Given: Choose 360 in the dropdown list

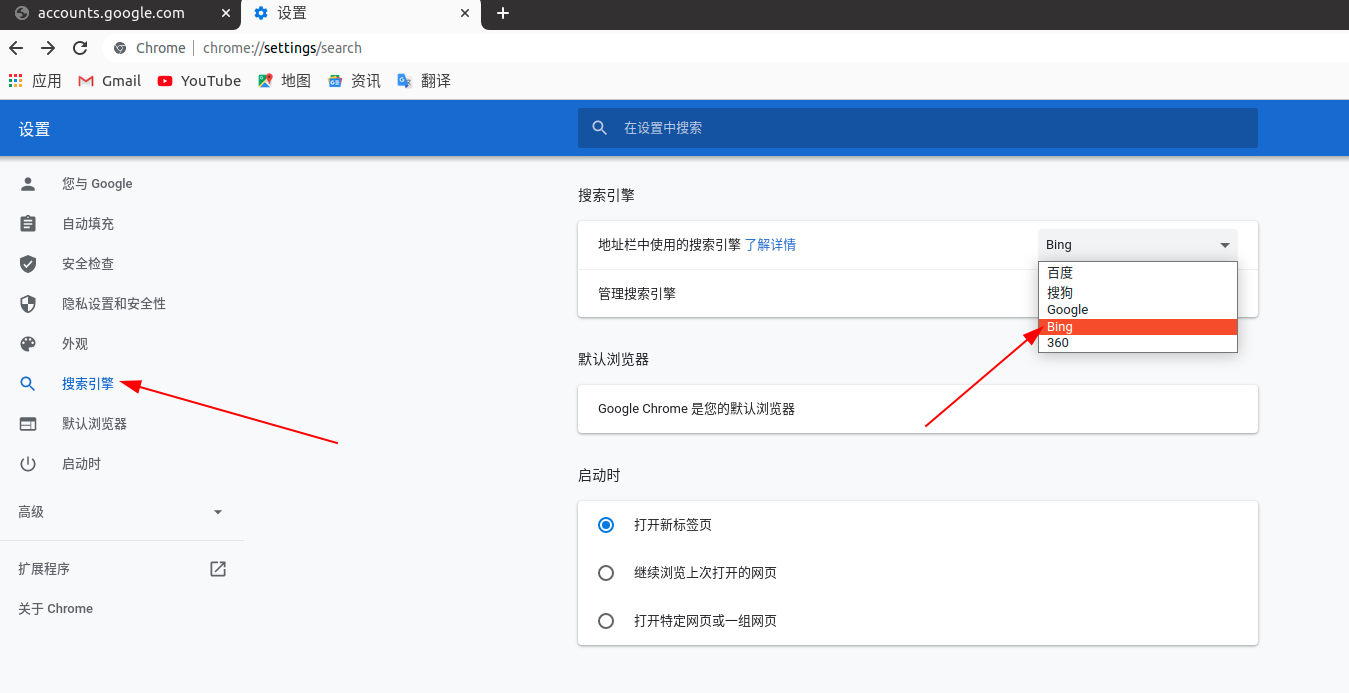Looking at the screenshot, I should coord(1138,343).
